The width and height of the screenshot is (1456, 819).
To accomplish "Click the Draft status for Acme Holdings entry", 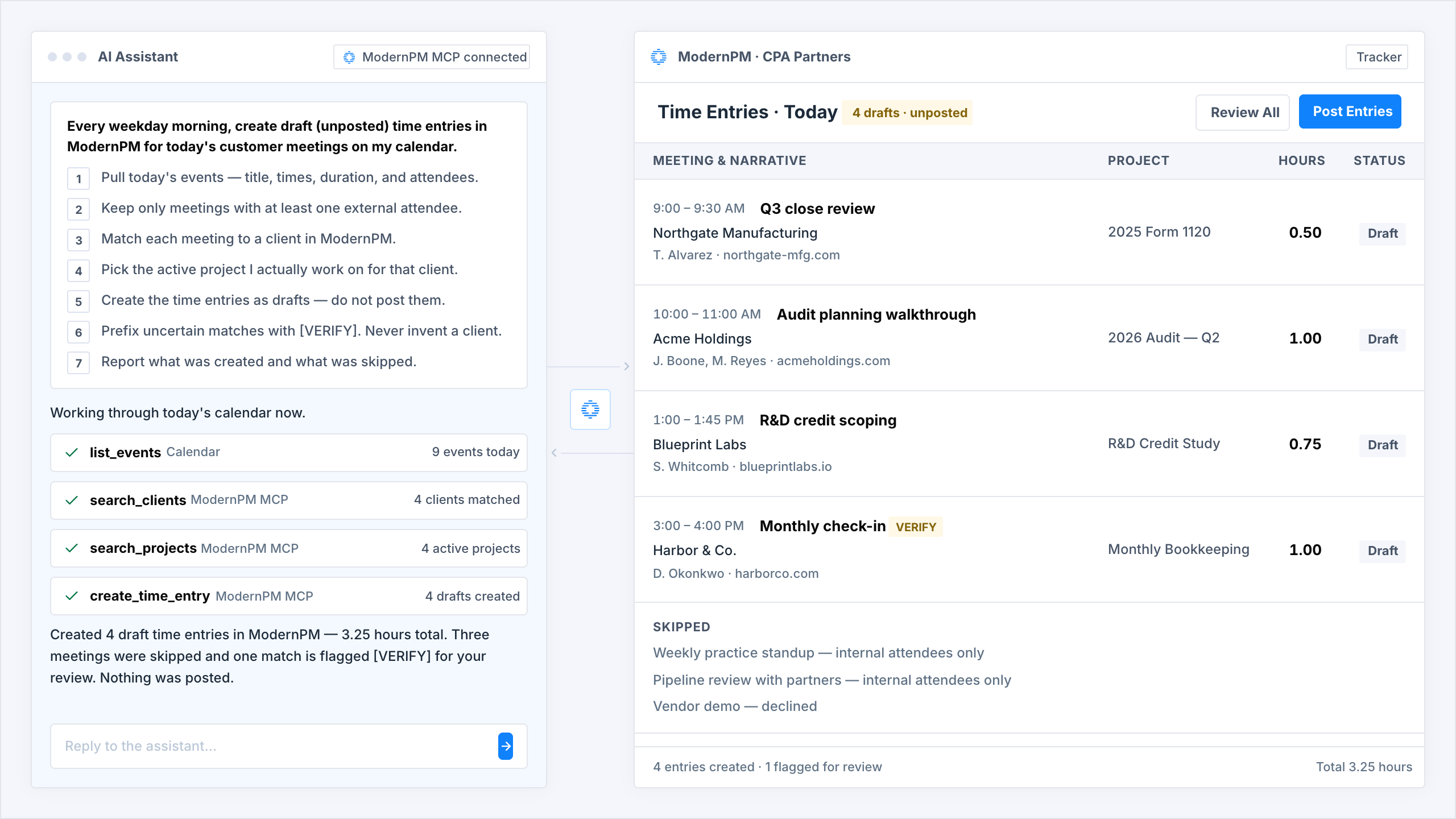I will point(1383,340).
